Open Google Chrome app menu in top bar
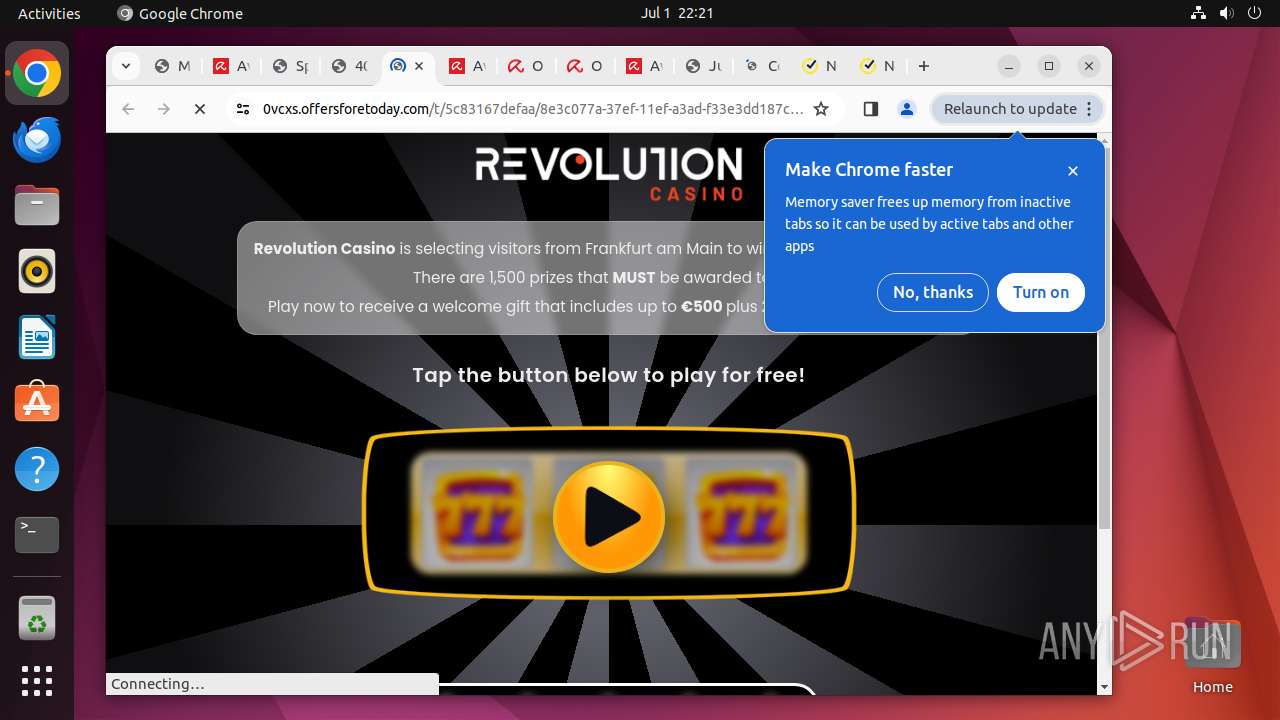Image resolution: width=1280 pixels, height=720 pixels. 180,13
